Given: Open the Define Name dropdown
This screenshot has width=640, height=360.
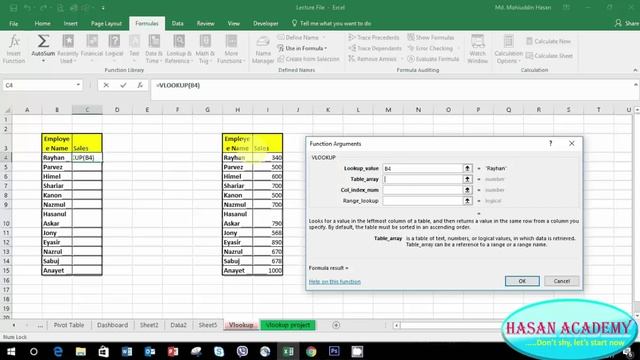Looking at the screenshot, I should 302,38.
